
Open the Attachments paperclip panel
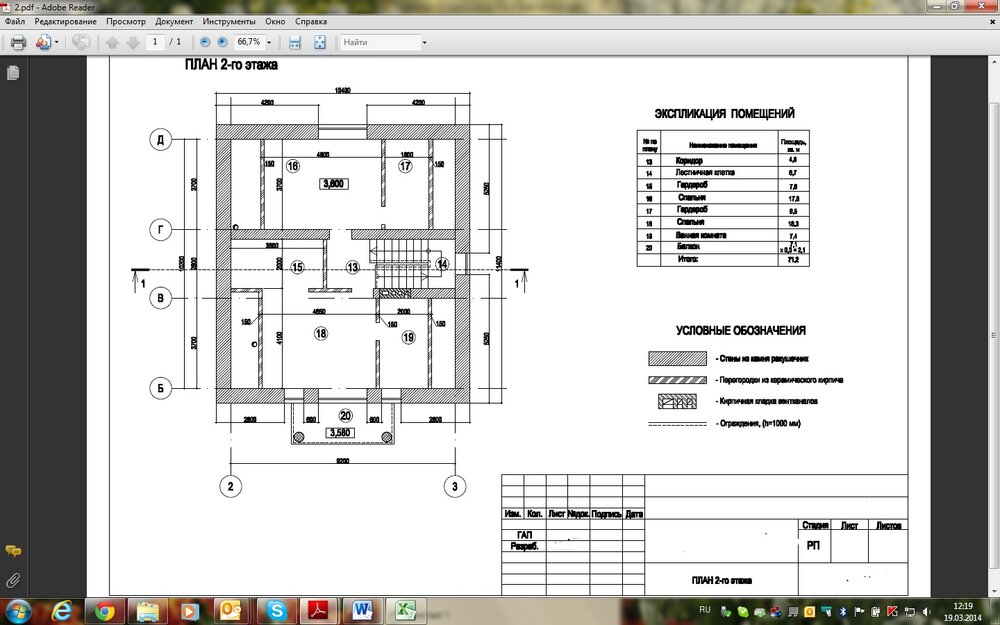point(13,580)
